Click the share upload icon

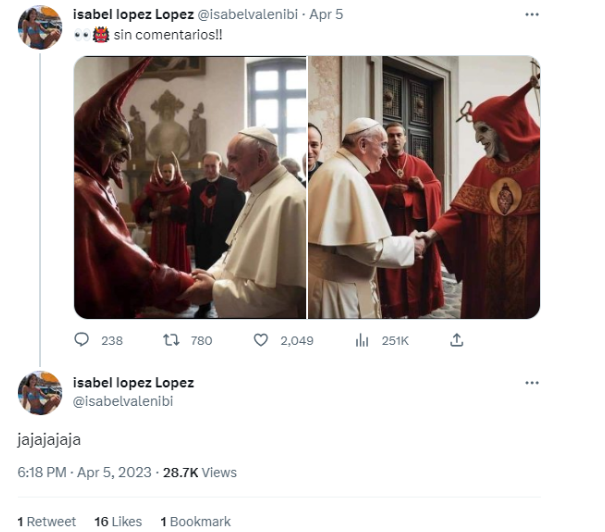456,340
